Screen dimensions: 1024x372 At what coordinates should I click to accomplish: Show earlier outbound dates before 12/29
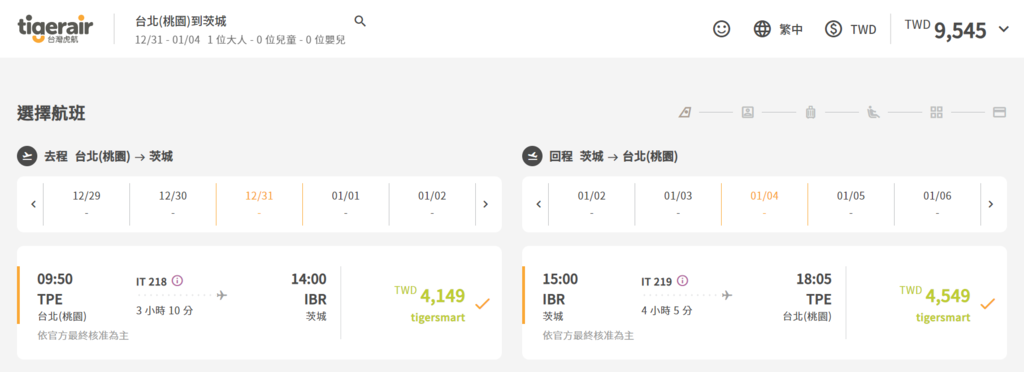pos(33,204)
